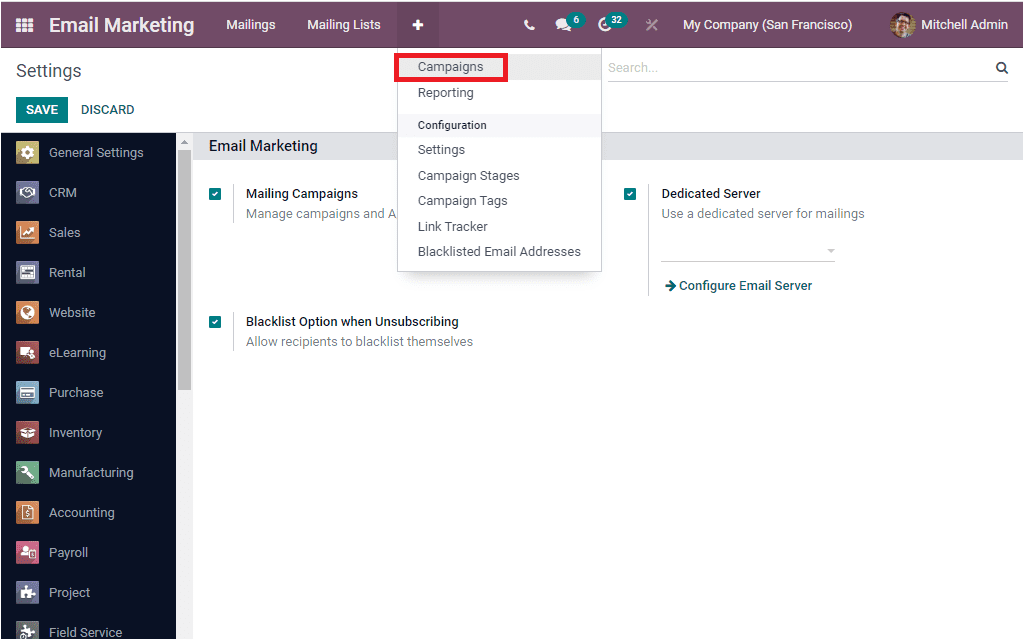Click the phone/VoIP icon in the top bar
The image size is (1024, 640).
529,25
